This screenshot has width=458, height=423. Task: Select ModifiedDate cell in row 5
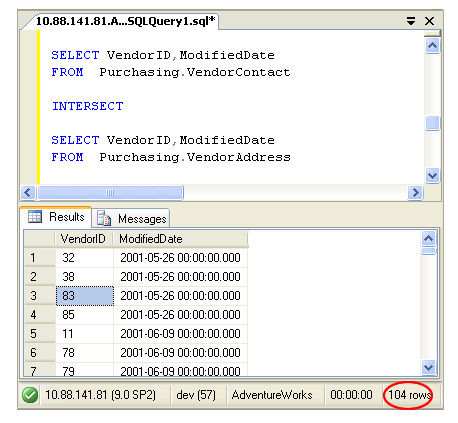180,334
